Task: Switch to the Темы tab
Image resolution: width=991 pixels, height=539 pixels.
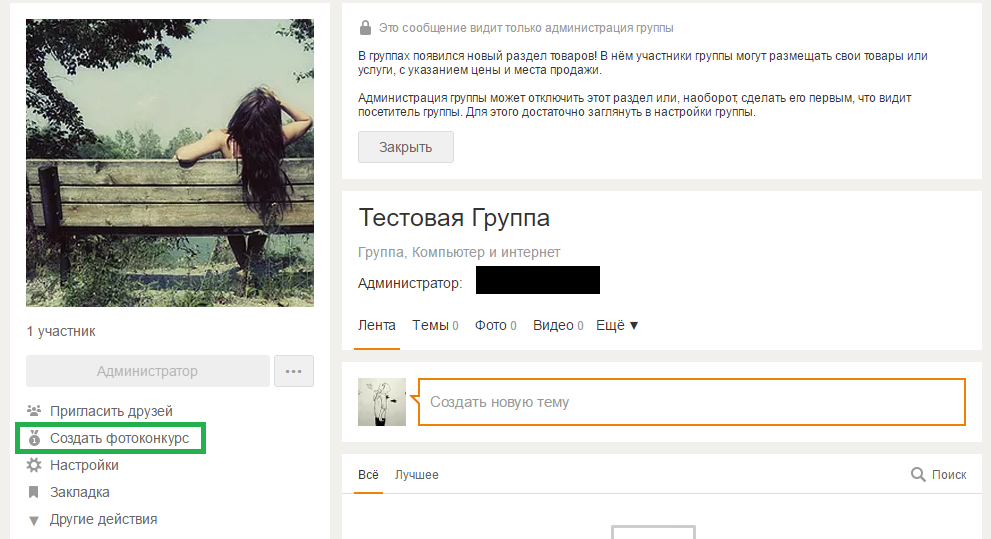Action: point(430,325)
